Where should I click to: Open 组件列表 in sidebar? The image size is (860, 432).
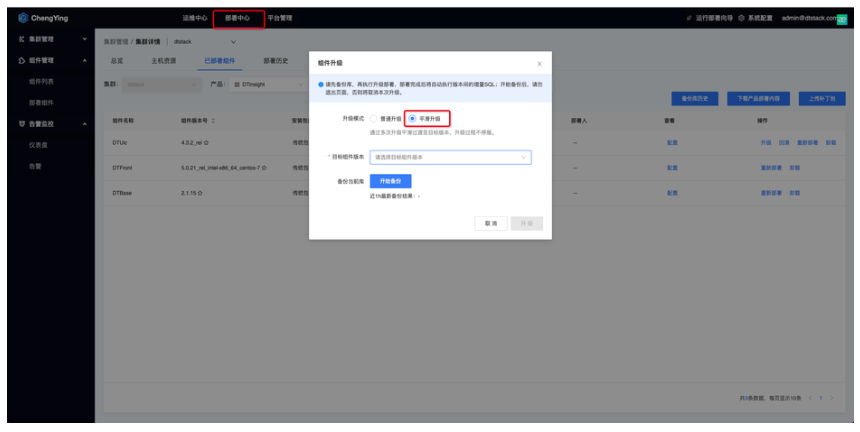click(41, 82)
